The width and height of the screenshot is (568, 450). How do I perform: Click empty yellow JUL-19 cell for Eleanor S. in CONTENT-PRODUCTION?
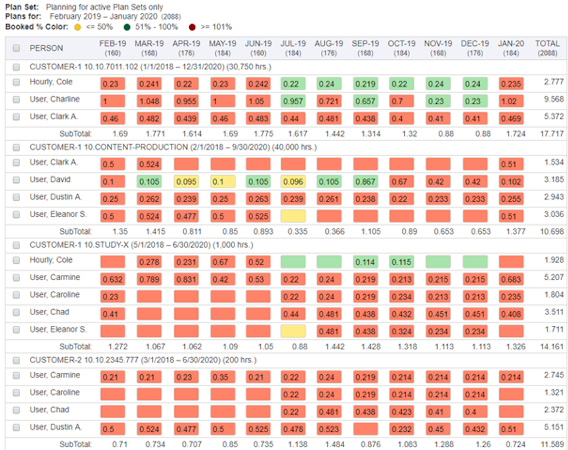tap(293, 216)
